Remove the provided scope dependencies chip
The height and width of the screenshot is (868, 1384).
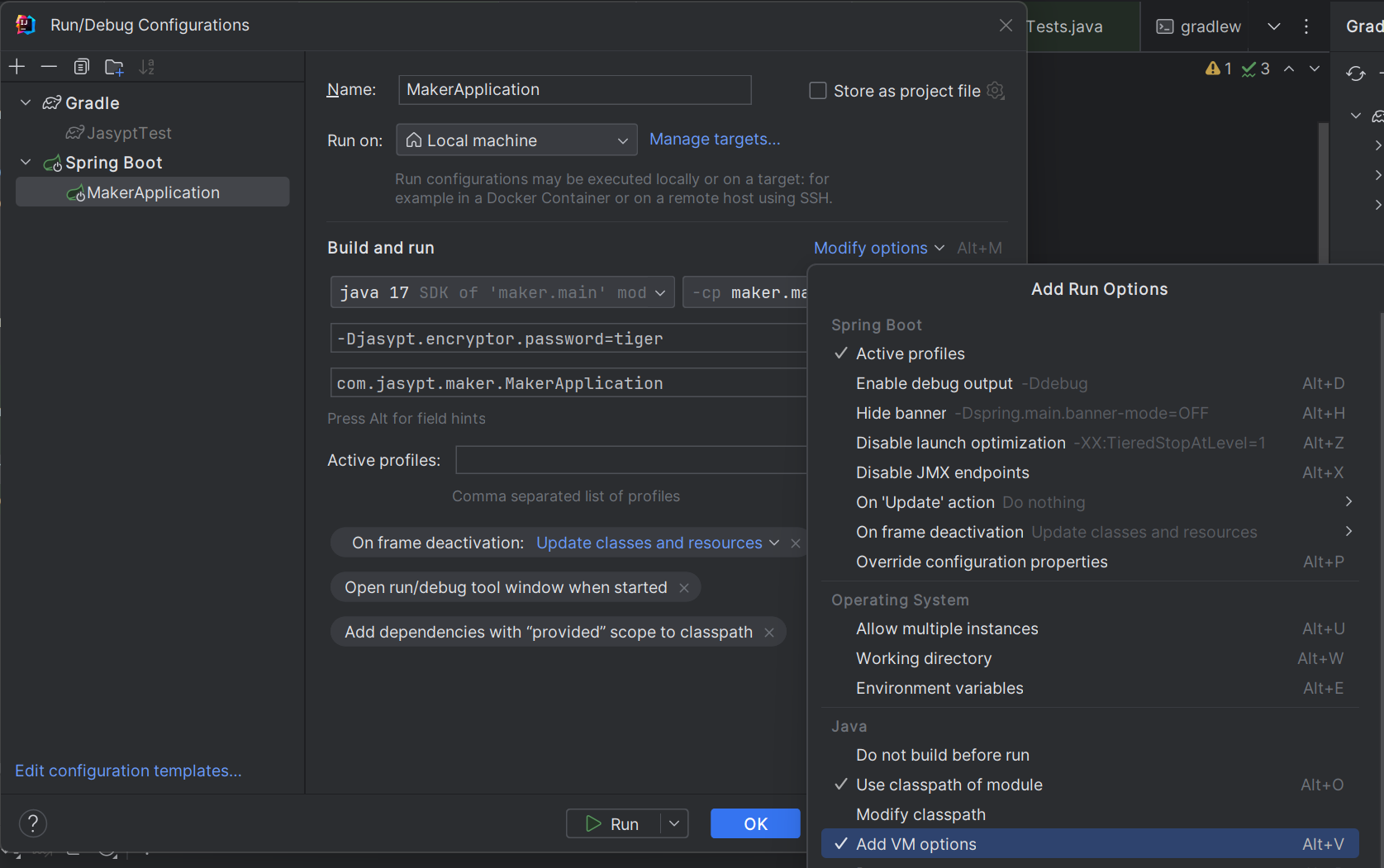pos(769,632)
